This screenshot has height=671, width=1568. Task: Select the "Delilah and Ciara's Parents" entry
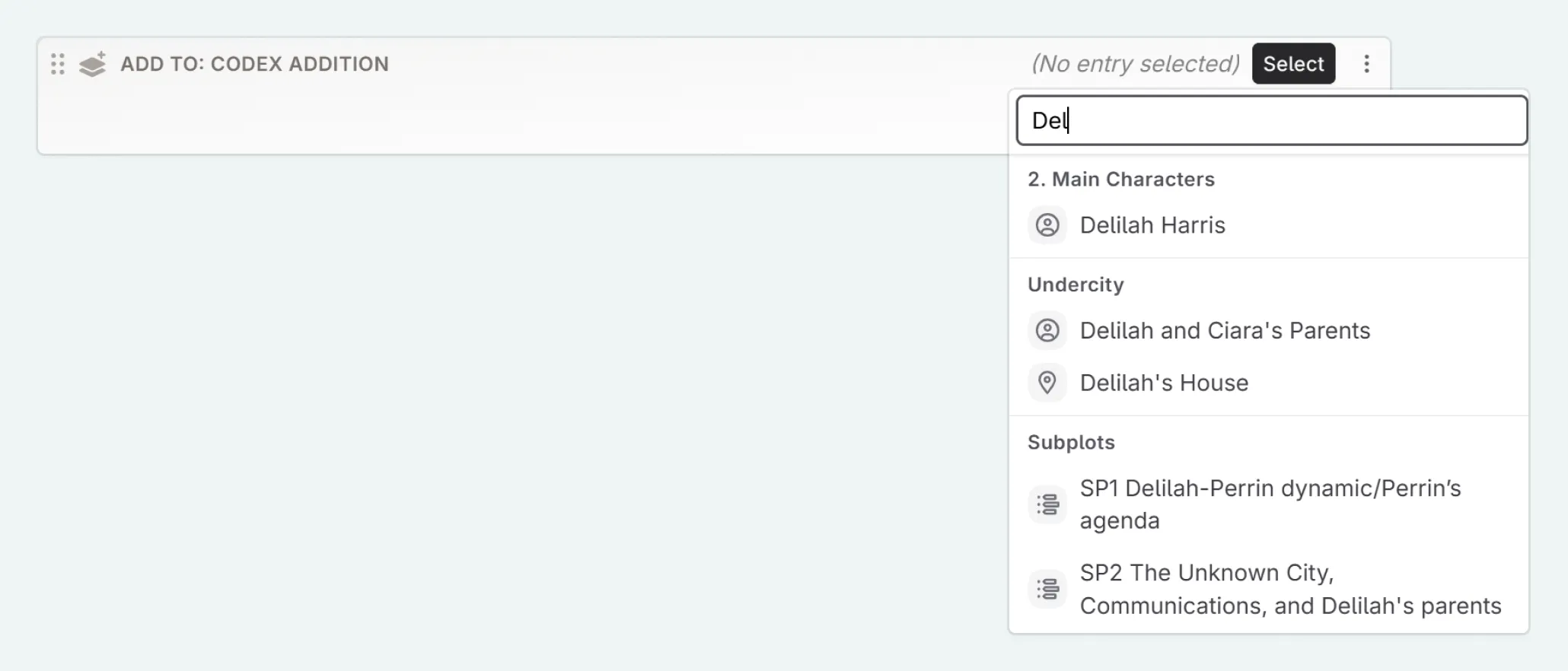pyautogui.click(x=1225, y=331)
